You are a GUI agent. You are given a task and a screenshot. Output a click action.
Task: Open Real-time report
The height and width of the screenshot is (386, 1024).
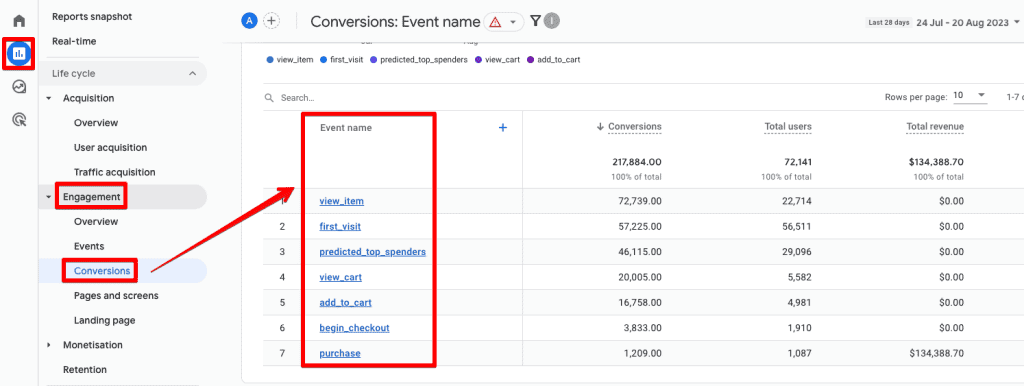[74, 41]
